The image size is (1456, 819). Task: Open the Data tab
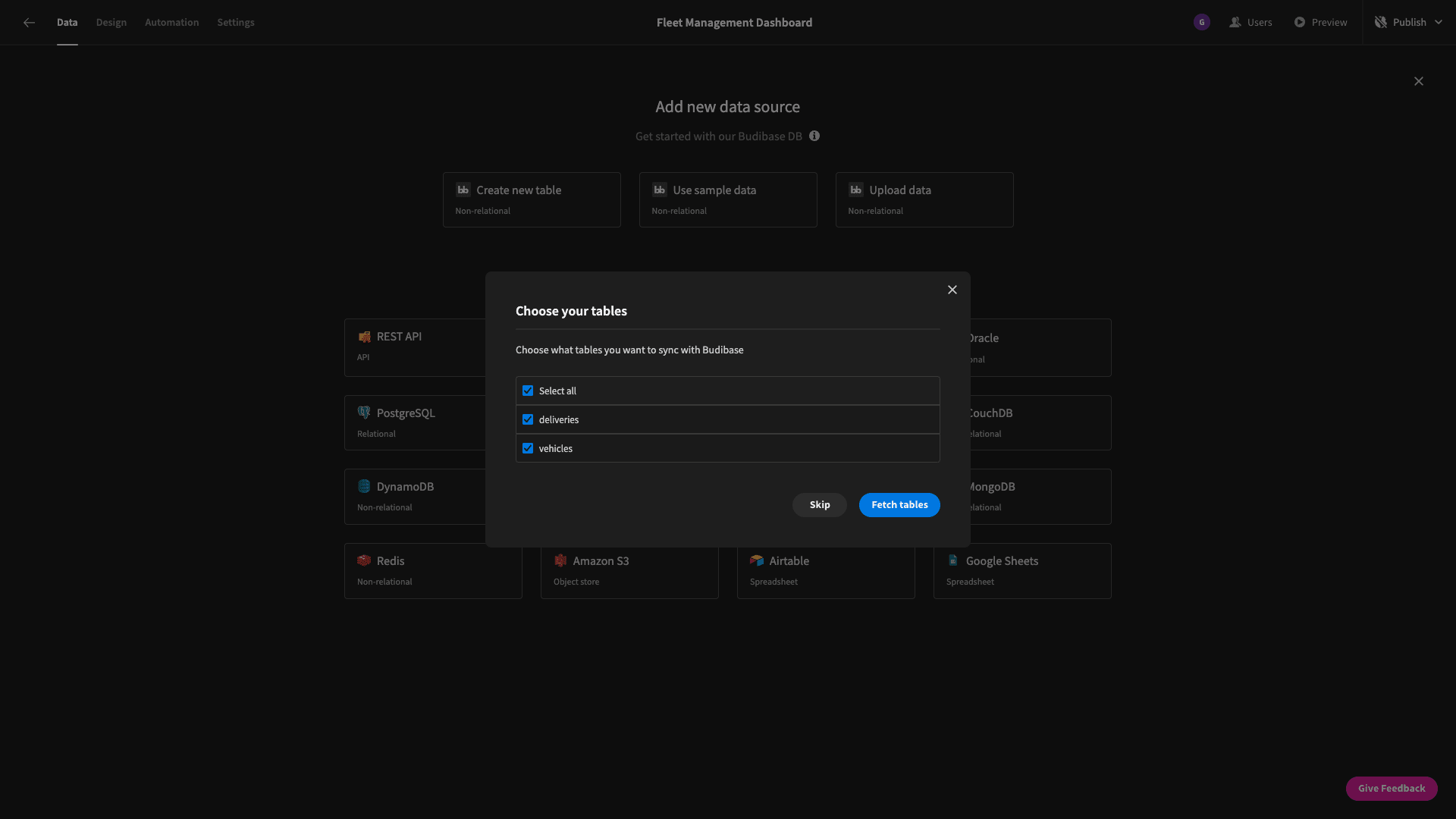pos(67,23)
